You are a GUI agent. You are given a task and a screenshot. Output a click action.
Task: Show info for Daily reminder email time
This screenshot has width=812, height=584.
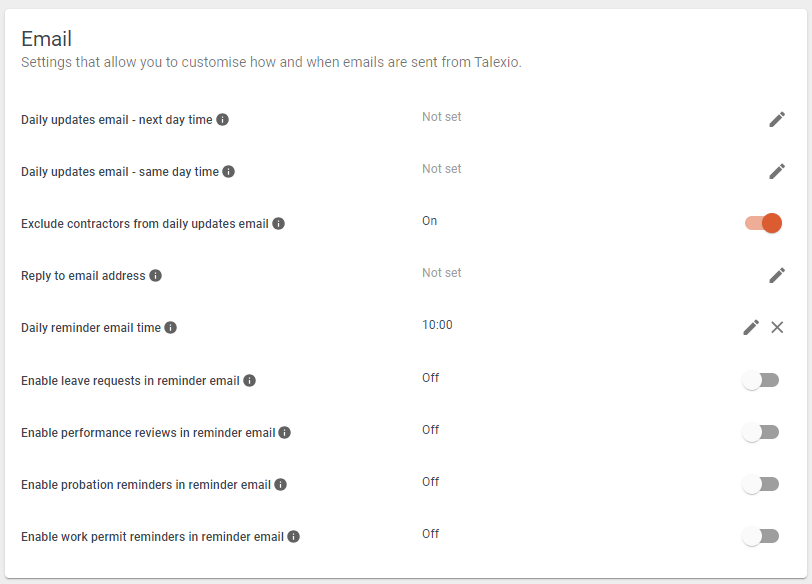(170, 328)
